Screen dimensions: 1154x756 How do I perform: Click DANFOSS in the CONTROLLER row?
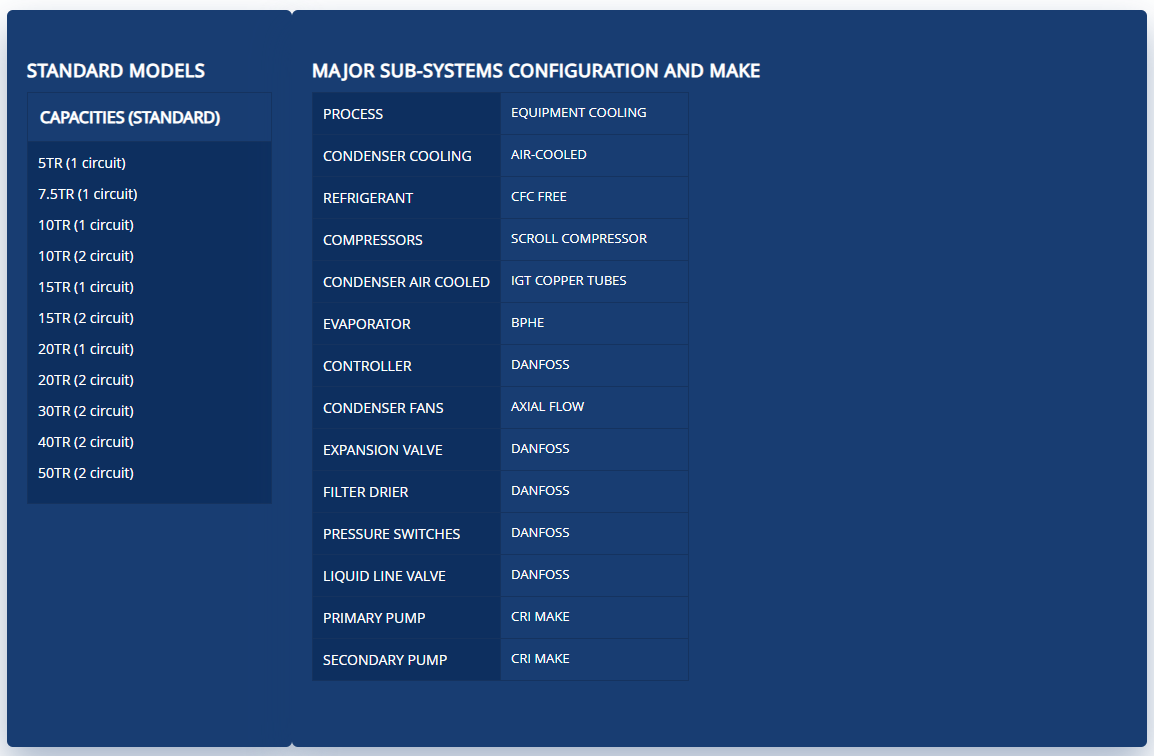[540, 364]
